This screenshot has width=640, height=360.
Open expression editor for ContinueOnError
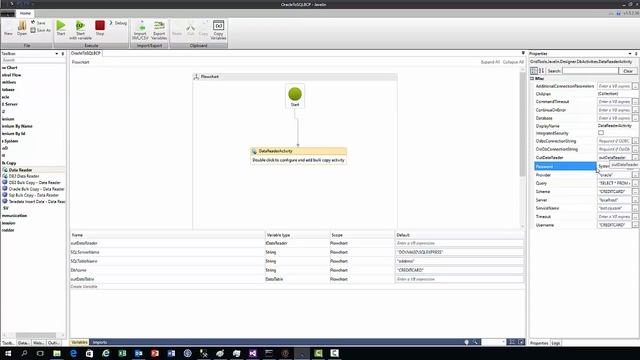coord(635,110)
